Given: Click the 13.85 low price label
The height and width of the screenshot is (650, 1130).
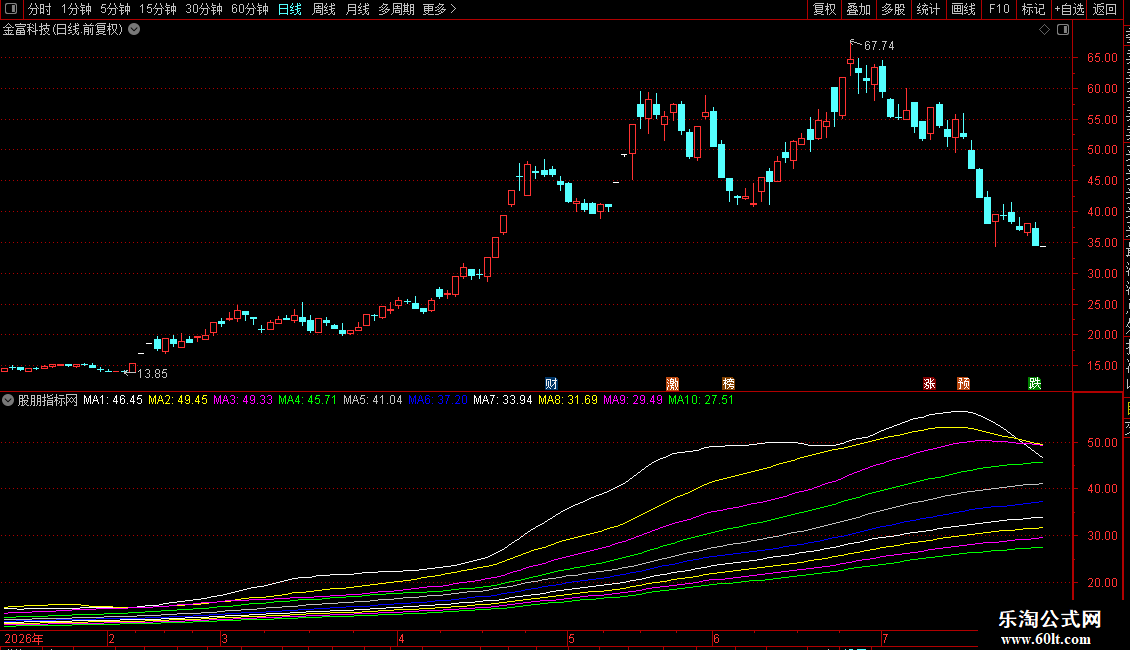Looking at the screenshot, I should [152, 373].
